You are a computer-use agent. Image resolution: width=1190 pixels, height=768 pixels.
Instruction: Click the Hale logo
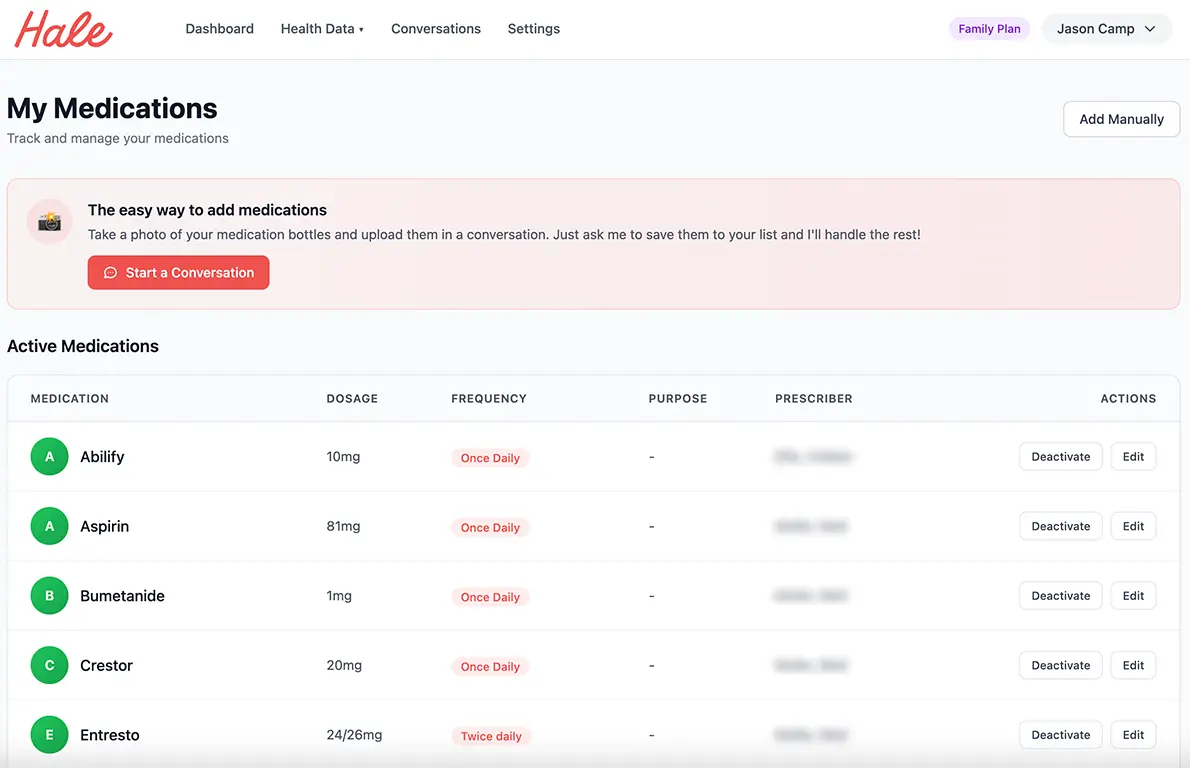[64, 30]
